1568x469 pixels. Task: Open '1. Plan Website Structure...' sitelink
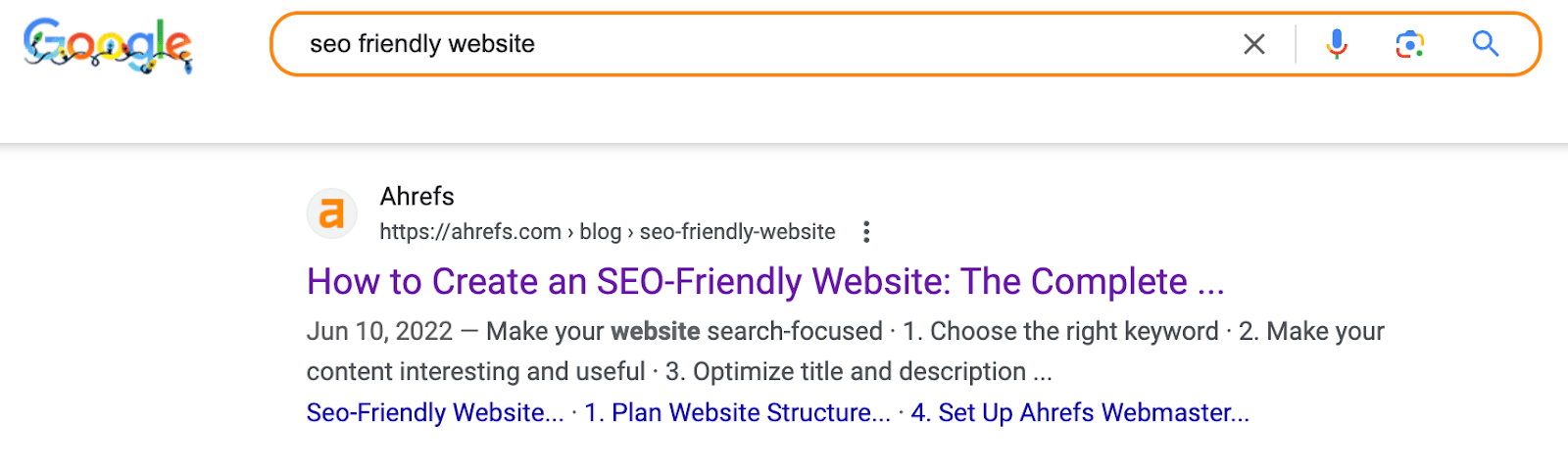pos(737,413)
